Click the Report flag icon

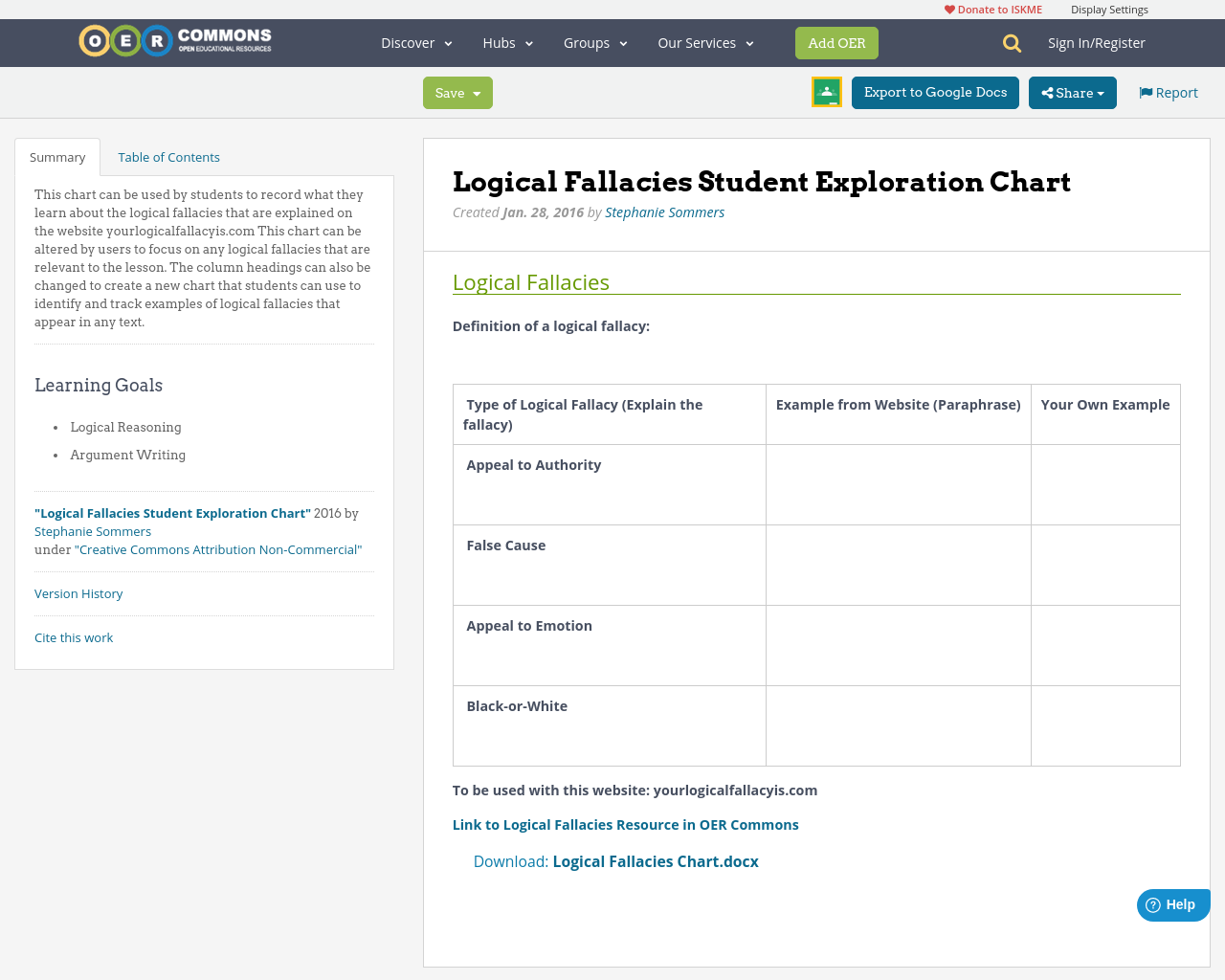coord(1146,91)
